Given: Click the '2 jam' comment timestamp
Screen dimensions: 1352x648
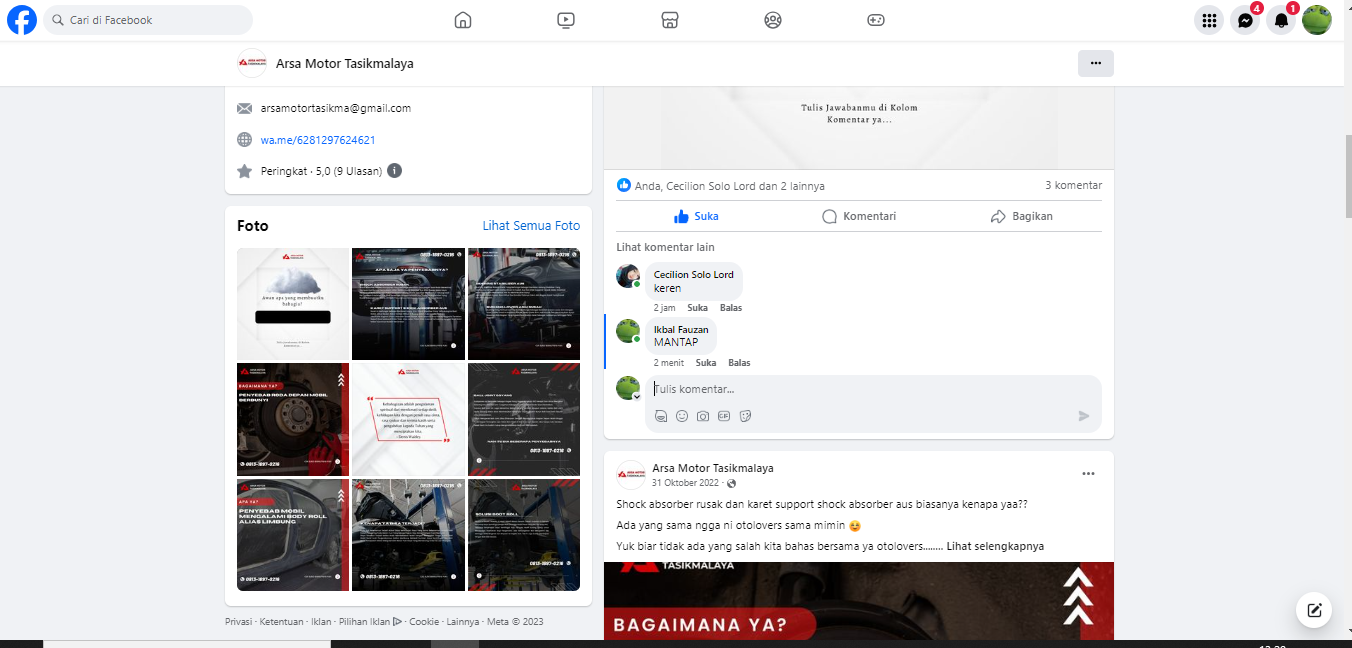Looking at the screenshot, I should point(664,308).
